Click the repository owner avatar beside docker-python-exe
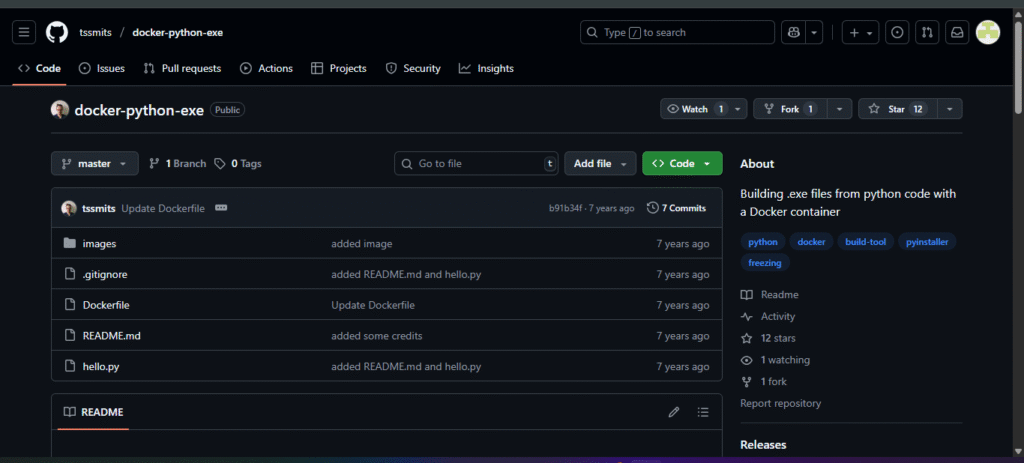The width and height of the screenshot is (1024, 463). click(60, 110)
